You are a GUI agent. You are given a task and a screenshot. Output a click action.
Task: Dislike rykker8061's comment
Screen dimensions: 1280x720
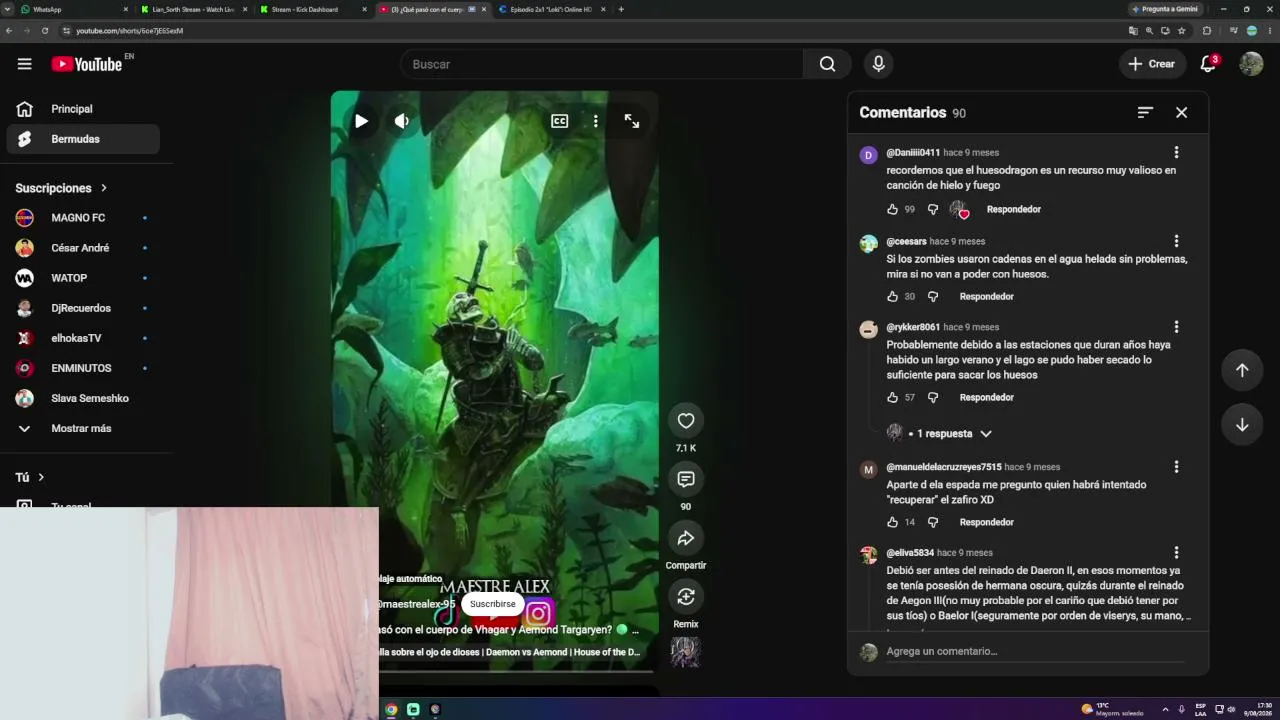click(x=933, y=397)
